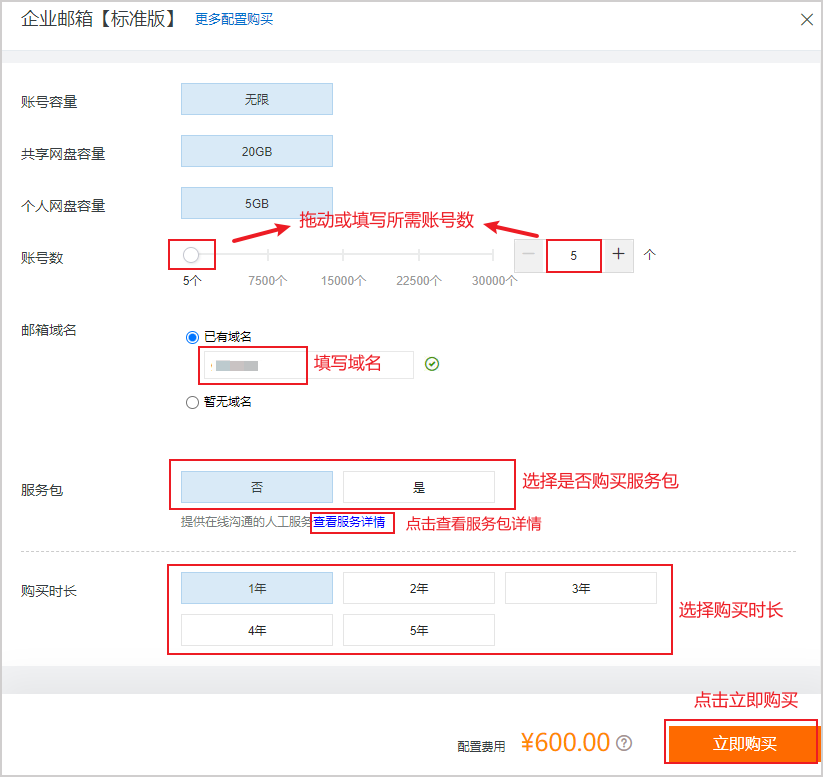Focus the account number input field

[x=574, y=256]
